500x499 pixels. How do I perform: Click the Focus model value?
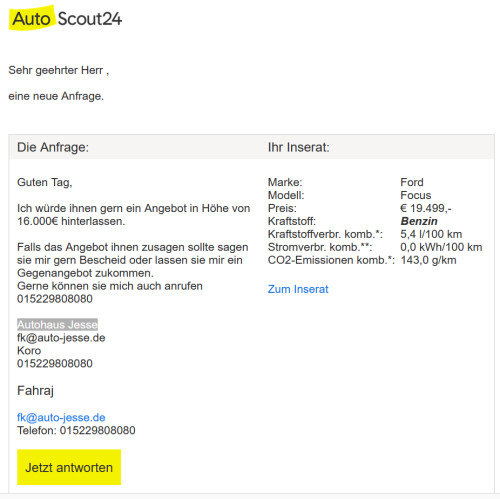coord(416,195)
